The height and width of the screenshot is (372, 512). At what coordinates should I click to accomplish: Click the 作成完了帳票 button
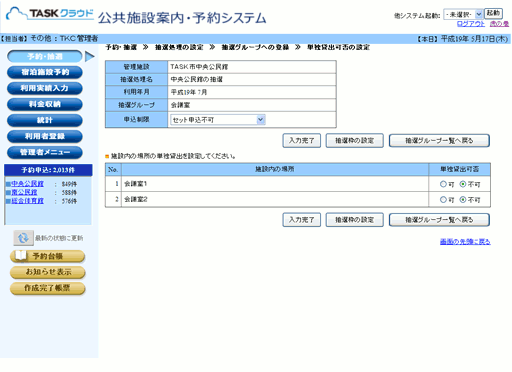tap(48, 288)
